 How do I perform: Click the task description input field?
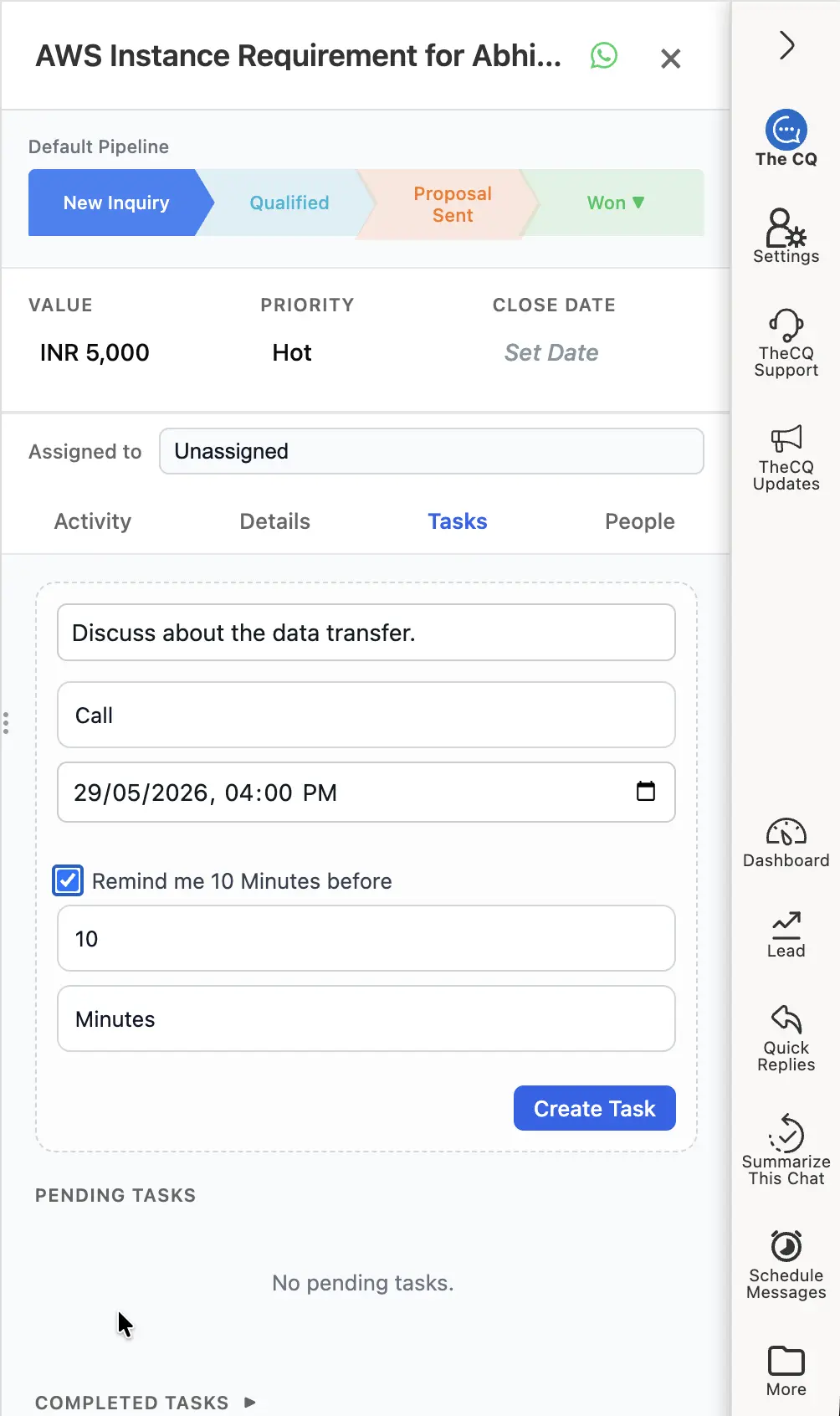pyautogui.click(x=366, y=633)
